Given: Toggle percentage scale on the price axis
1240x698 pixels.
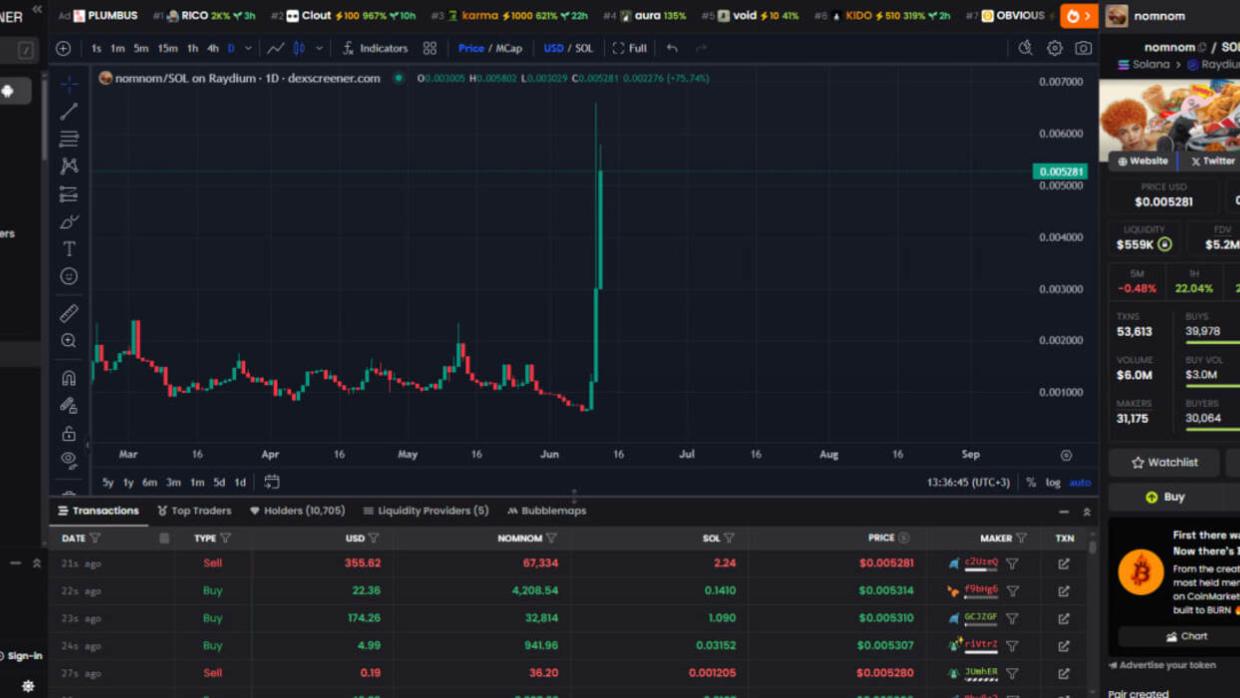Looking at the screenshot, I should point(1031,482).
